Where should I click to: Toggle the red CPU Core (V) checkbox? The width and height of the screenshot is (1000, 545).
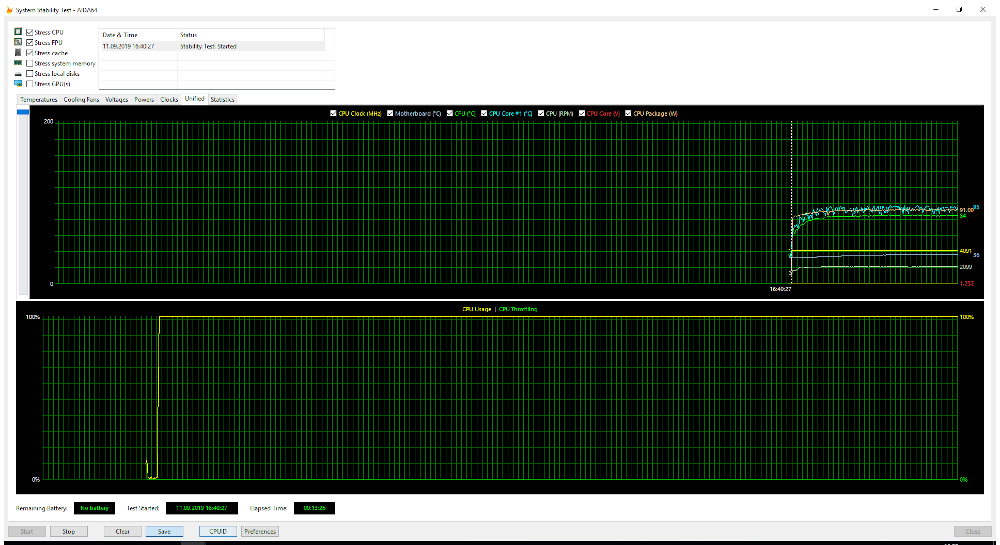(582, 113)
